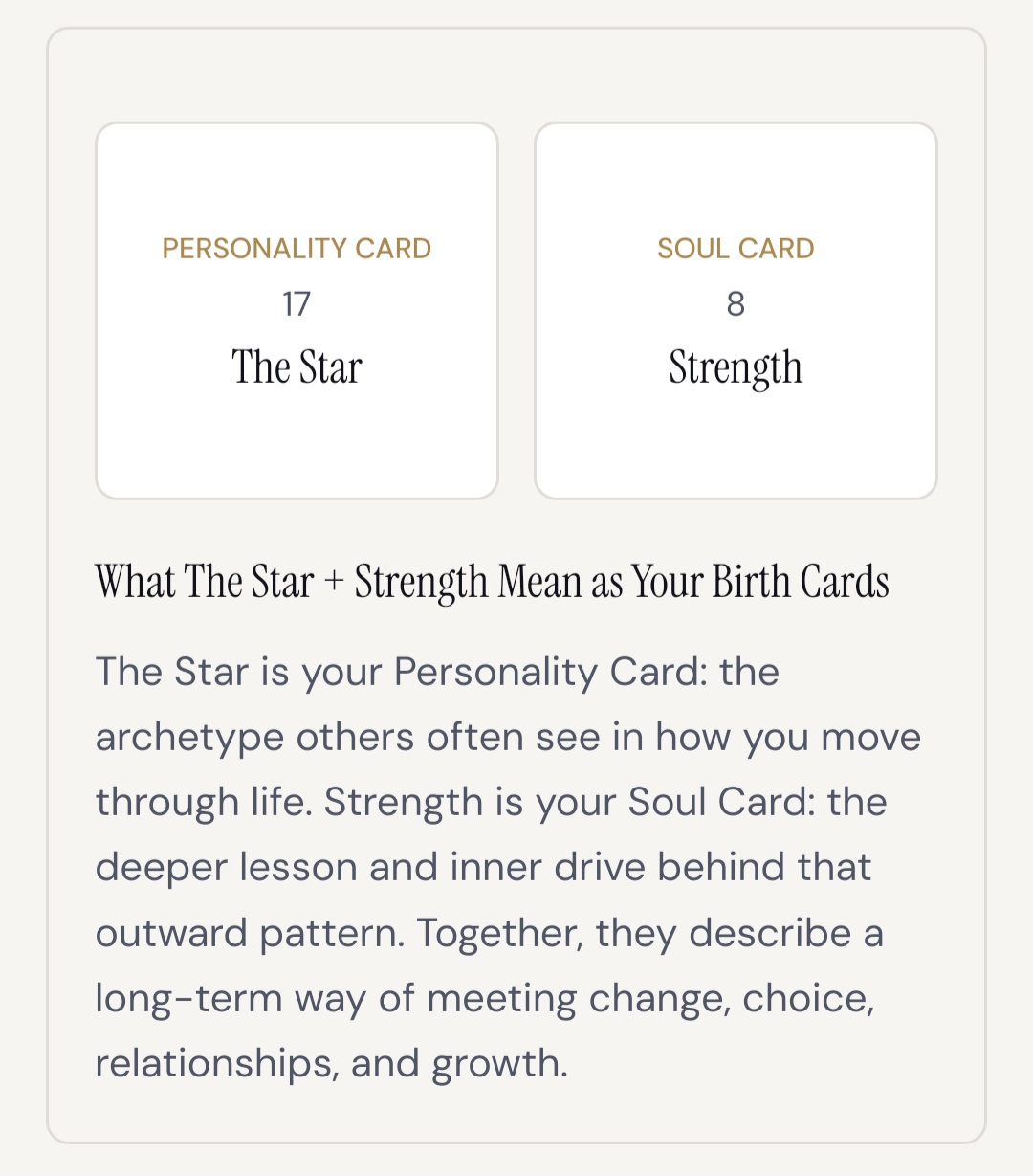Click 'Mean as Your' in the heading
The height and width of the screenshot is (1176, 1033).
[x=602, y=582]
